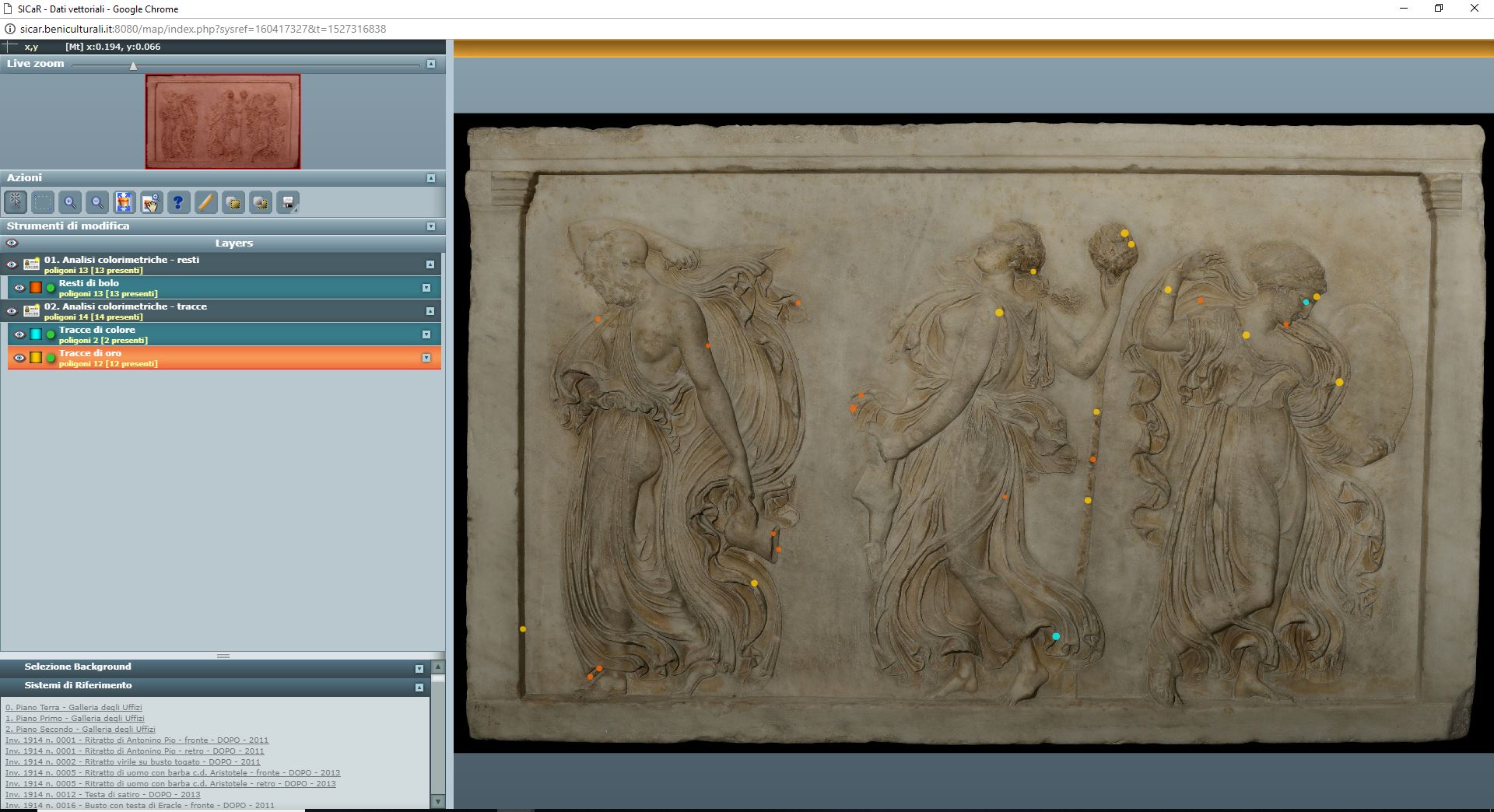Image resolution: width=1494 pixels, height=812 pixels.
Task: Expand options for Tracce di oro layer
Action: [x=426, y=358]
